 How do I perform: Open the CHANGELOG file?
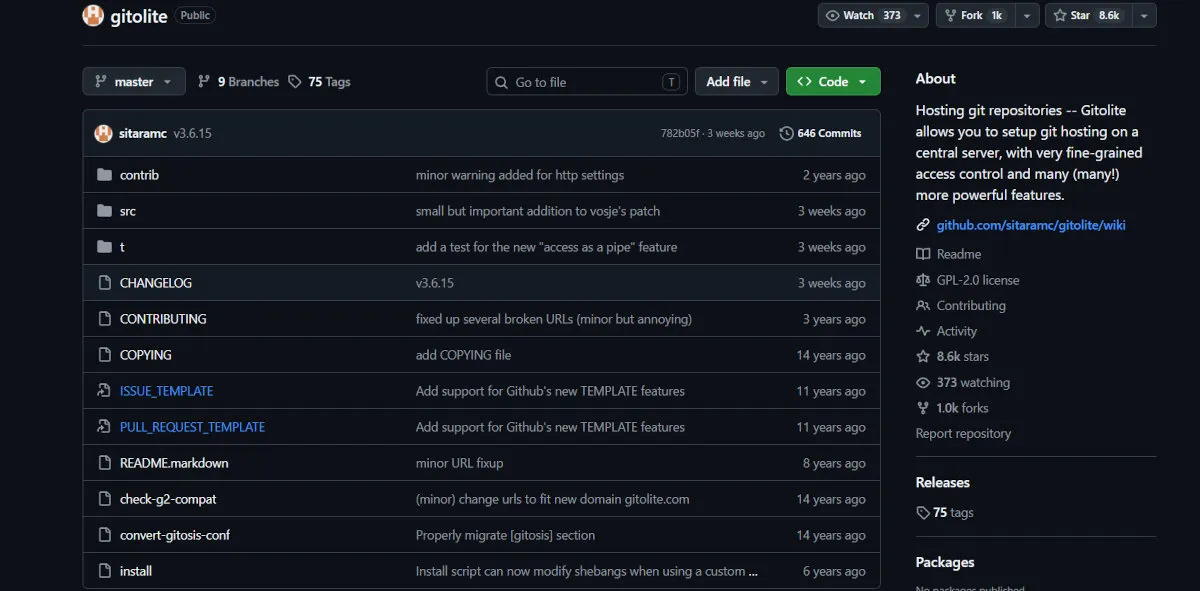pyautogui.click(x=156, y=283)
